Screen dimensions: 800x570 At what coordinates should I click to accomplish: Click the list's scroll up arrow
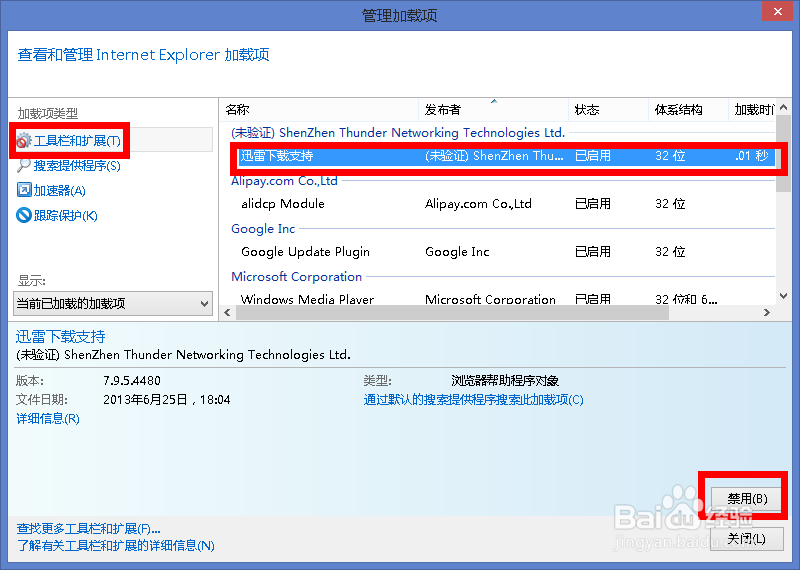point(784,108)
